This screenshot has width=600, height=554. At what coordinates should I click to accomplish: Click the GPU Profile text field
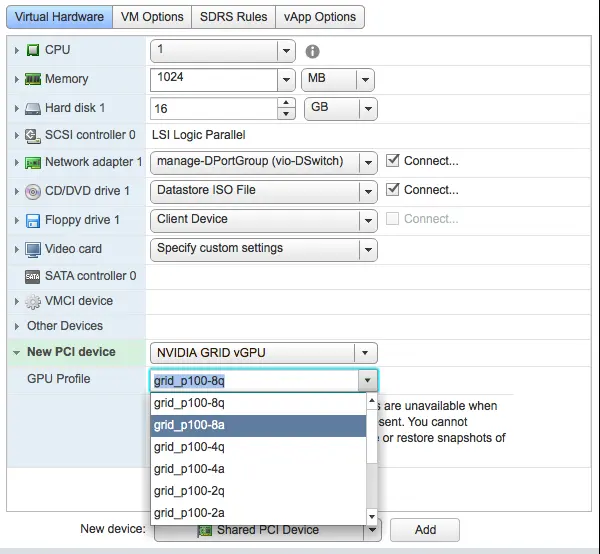click(254, 381)
